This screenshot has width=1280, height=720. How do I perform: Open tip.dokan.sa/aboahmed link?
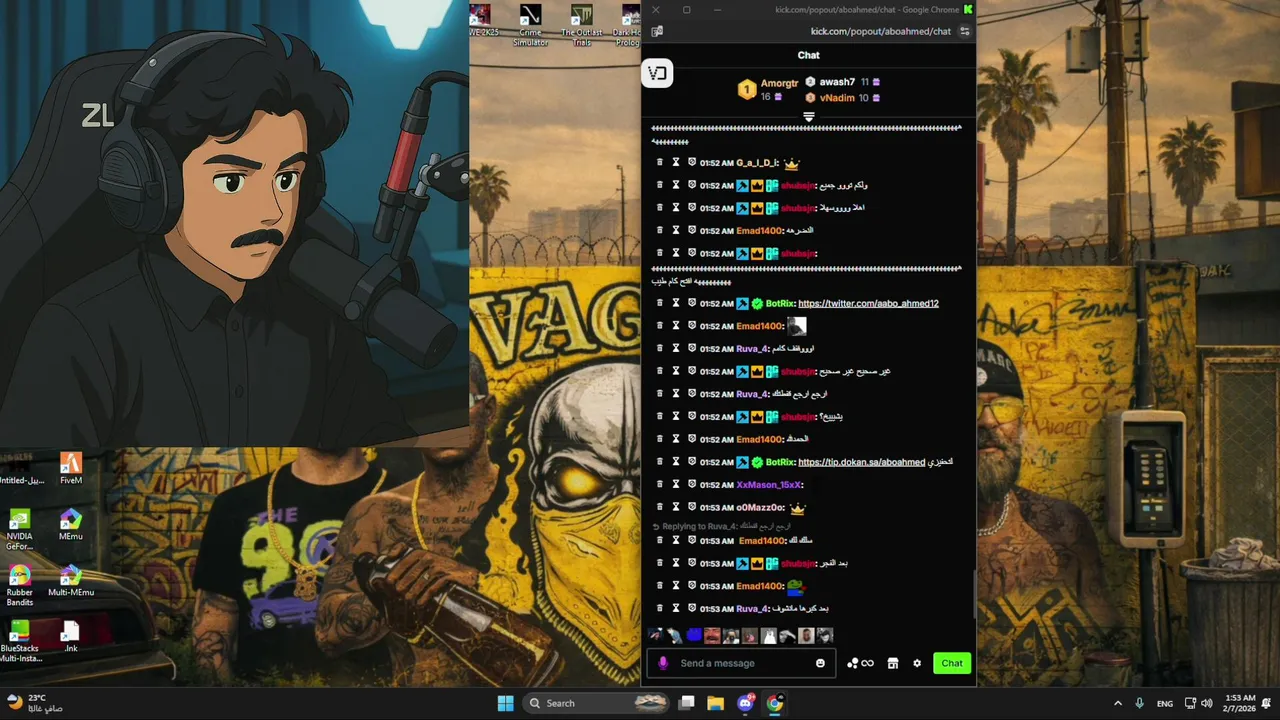coord(861,462)
